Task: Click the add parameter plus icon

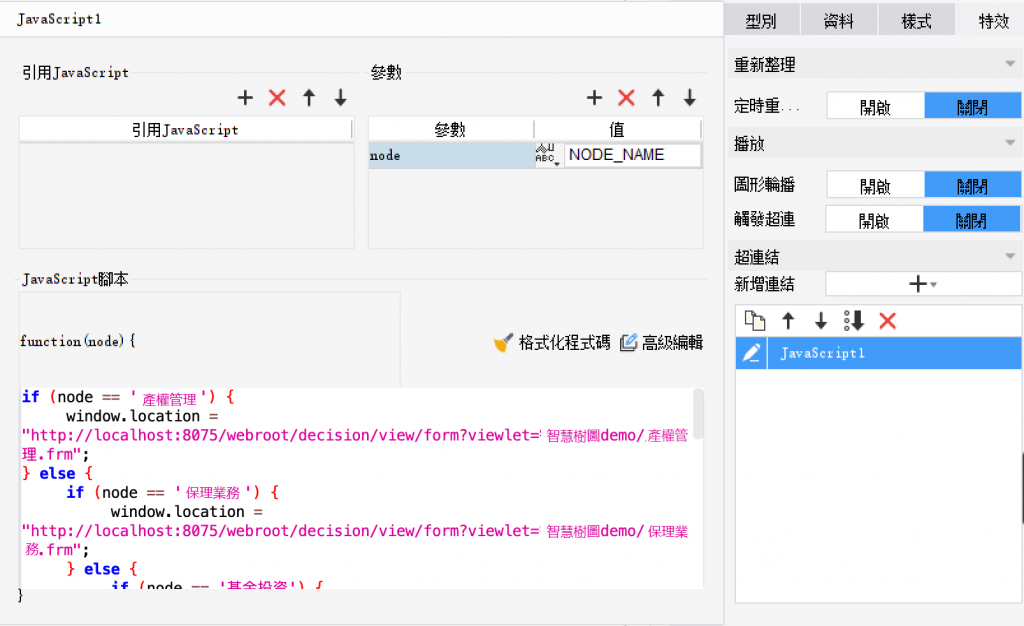Action: point(594,98)
